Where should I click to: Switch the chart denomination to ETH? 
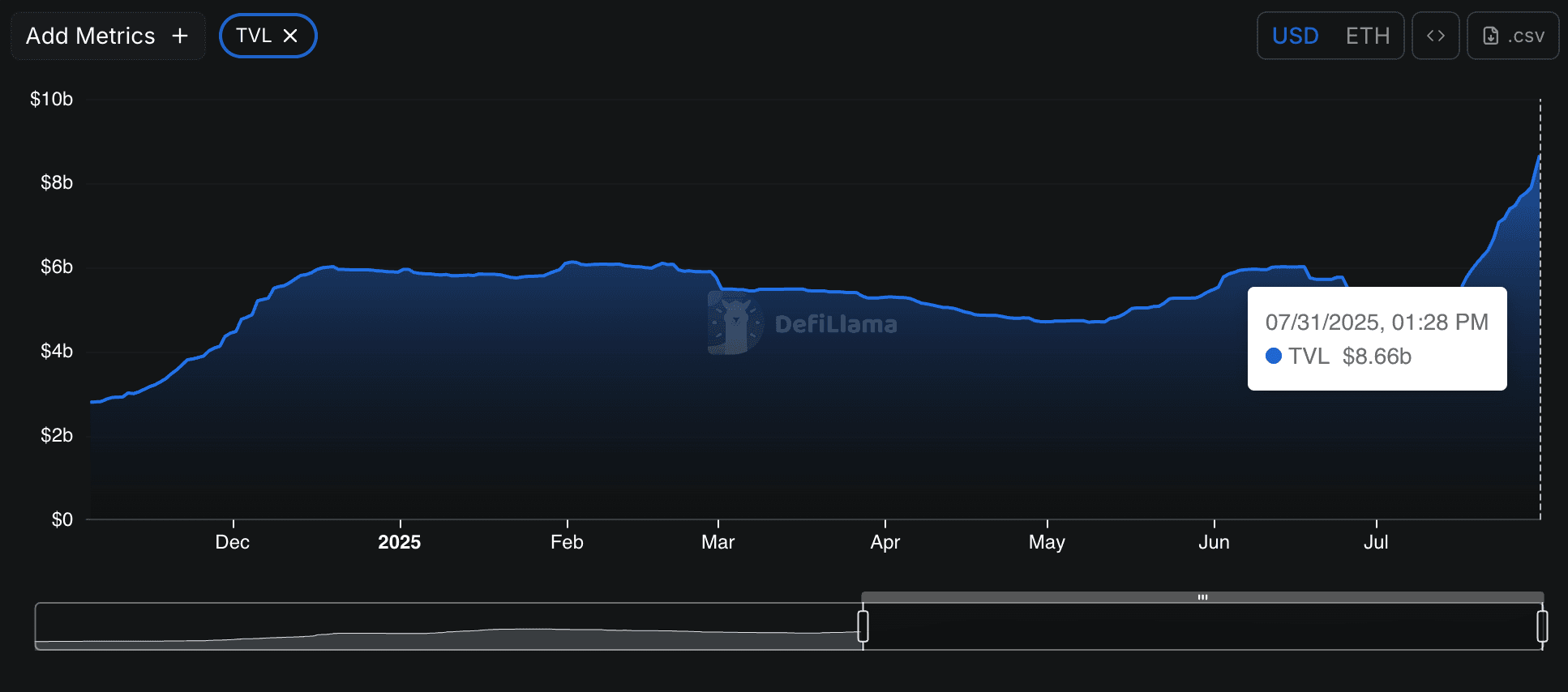1367,36
